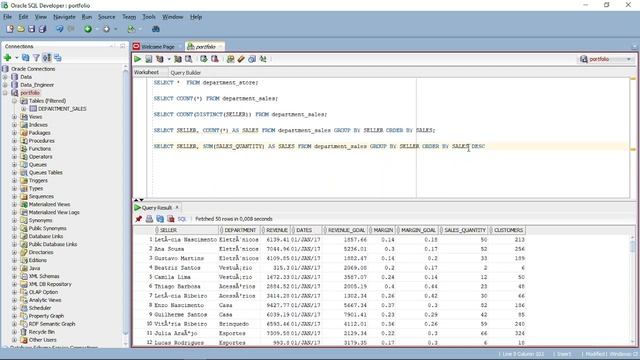Click the printer-like icon in Query Result toolbar
Image resolution: width=640 pixels, height=360 pixels.
149,219
